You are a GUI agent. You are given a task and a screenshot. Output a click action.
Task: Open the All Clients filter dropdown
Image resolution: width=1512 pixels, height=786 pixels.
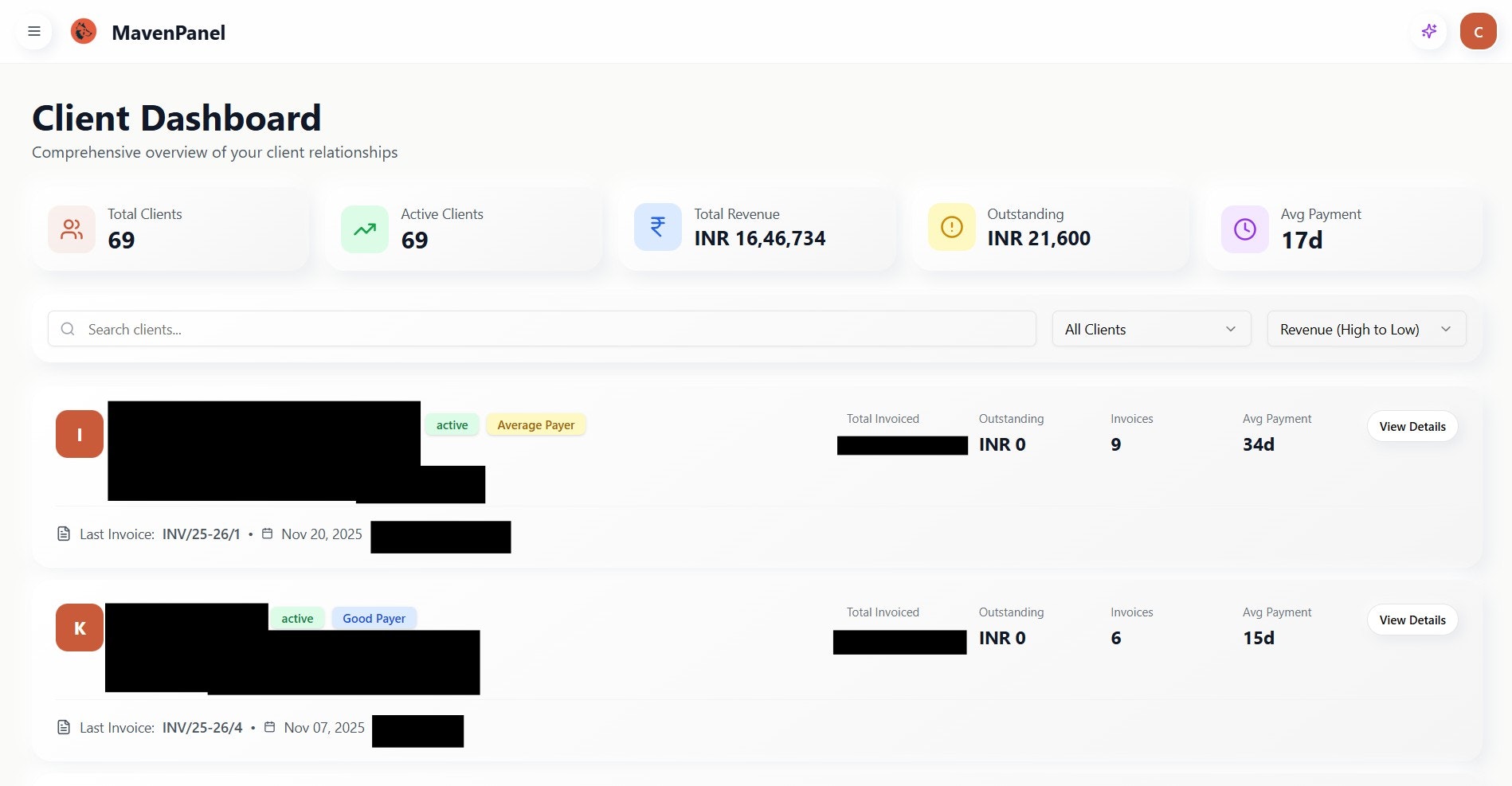[x=1150, y=329]
